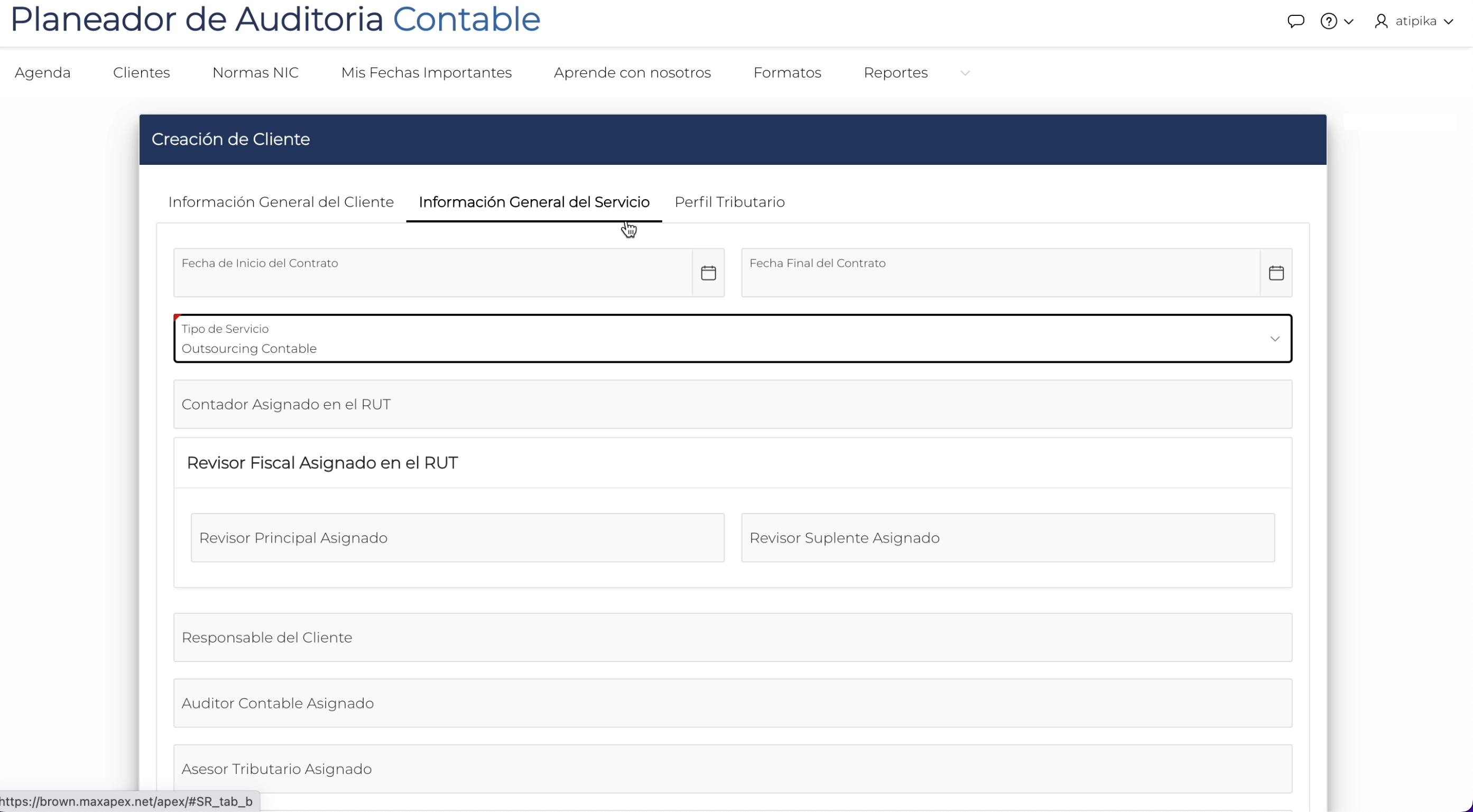Screen dimensions: 1473x812
Task: Focus the Fecha de Inicio del Contrato field
Action: click(433, 273)
